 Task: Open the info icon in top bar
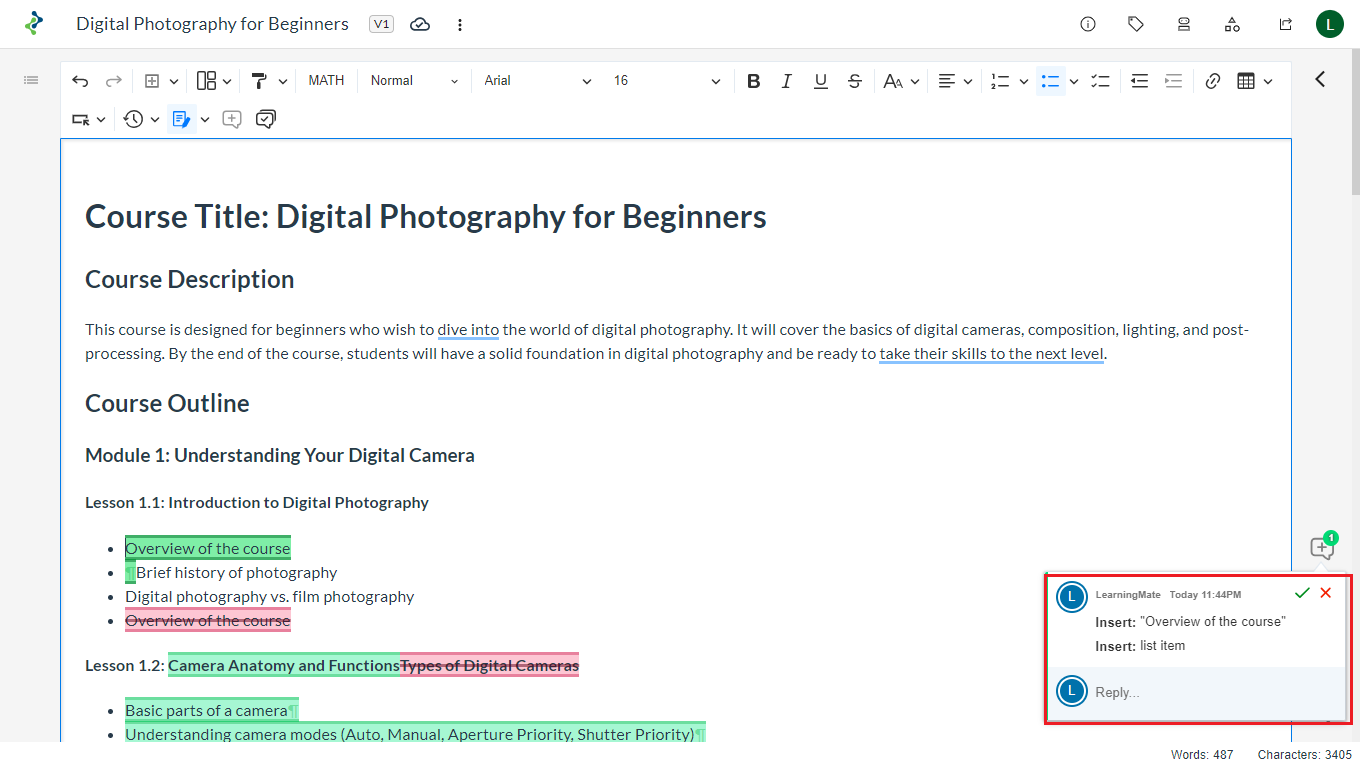(x=1088, y=24)
